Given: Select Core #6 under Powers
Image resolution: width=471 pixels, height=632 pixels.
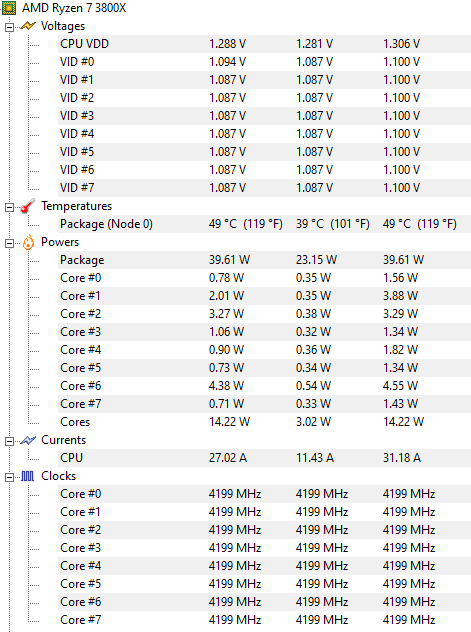Looking at the screenshot, I should tap(264, 386).
